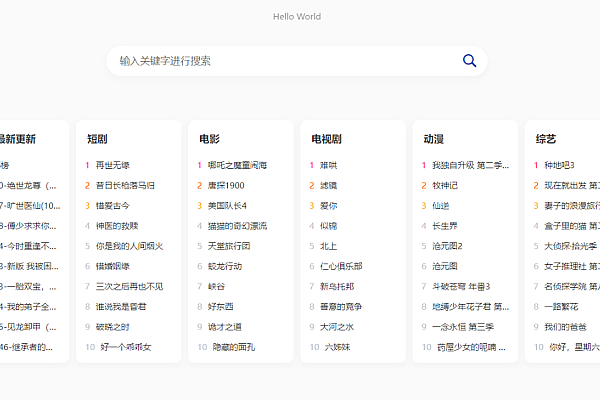Open 再世无缘 in the short drama list
This screenshot has height=400, width=600.
pos(112,165)
